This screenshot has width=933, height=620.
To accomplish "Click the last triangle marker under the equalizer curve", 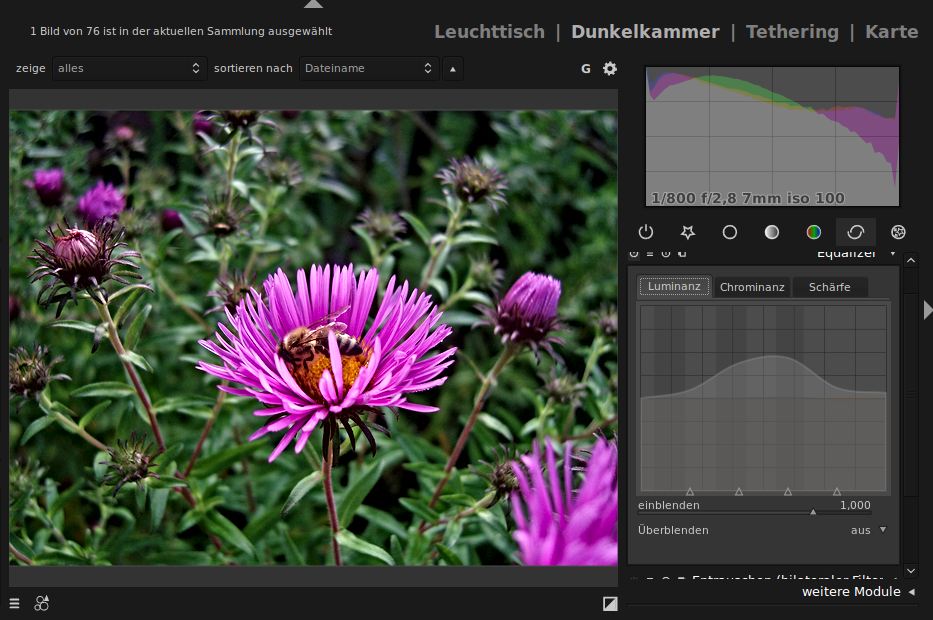I will coord(837,491).
